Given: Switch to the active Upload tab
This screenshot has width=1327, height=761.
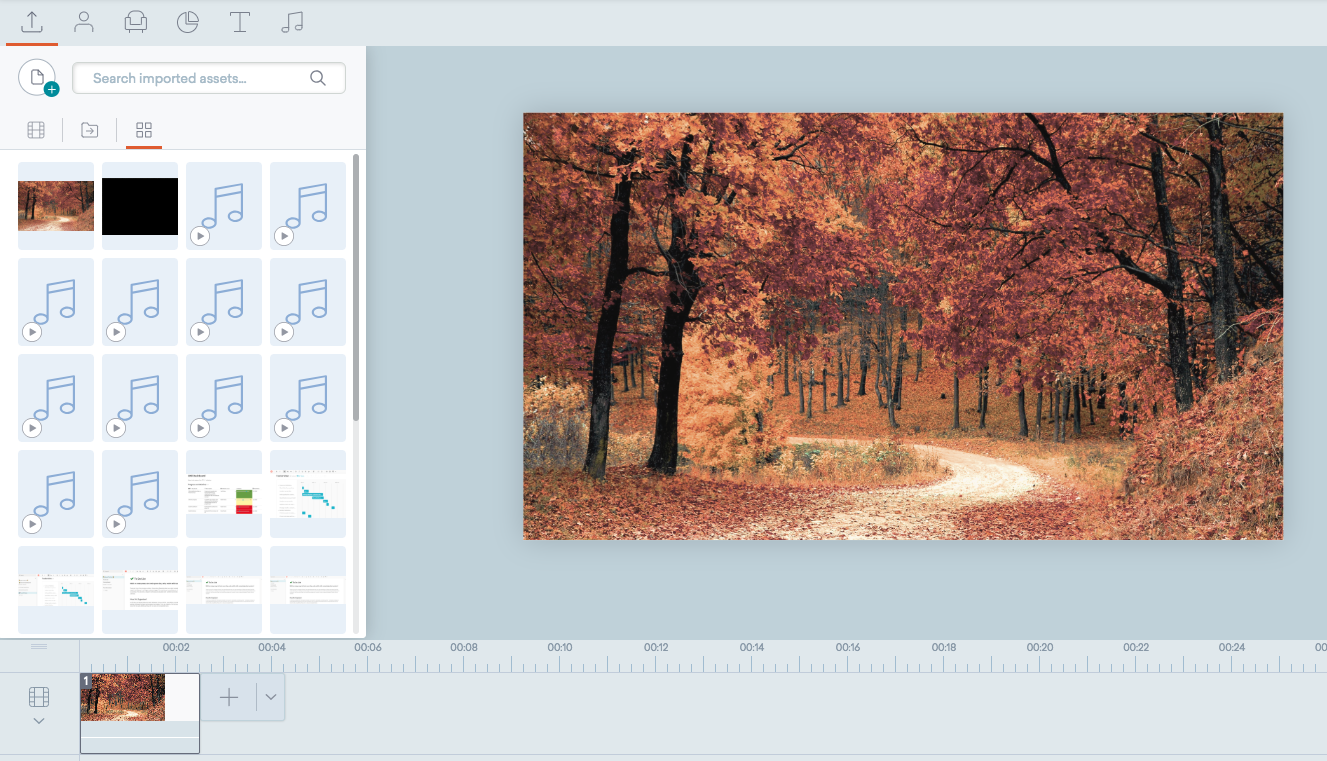Looking at the screenshot, I should pos(31,21).
